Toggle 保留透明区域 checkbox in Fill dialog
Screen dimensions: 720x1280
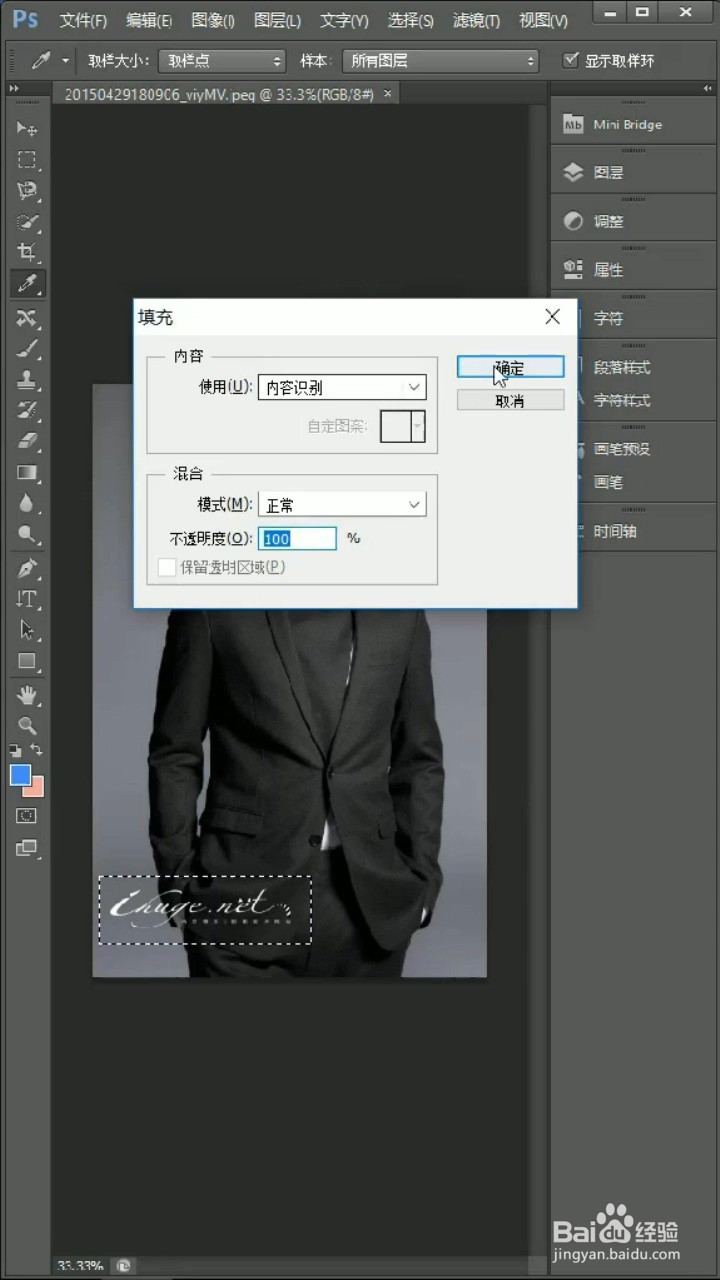coord(167,568)
